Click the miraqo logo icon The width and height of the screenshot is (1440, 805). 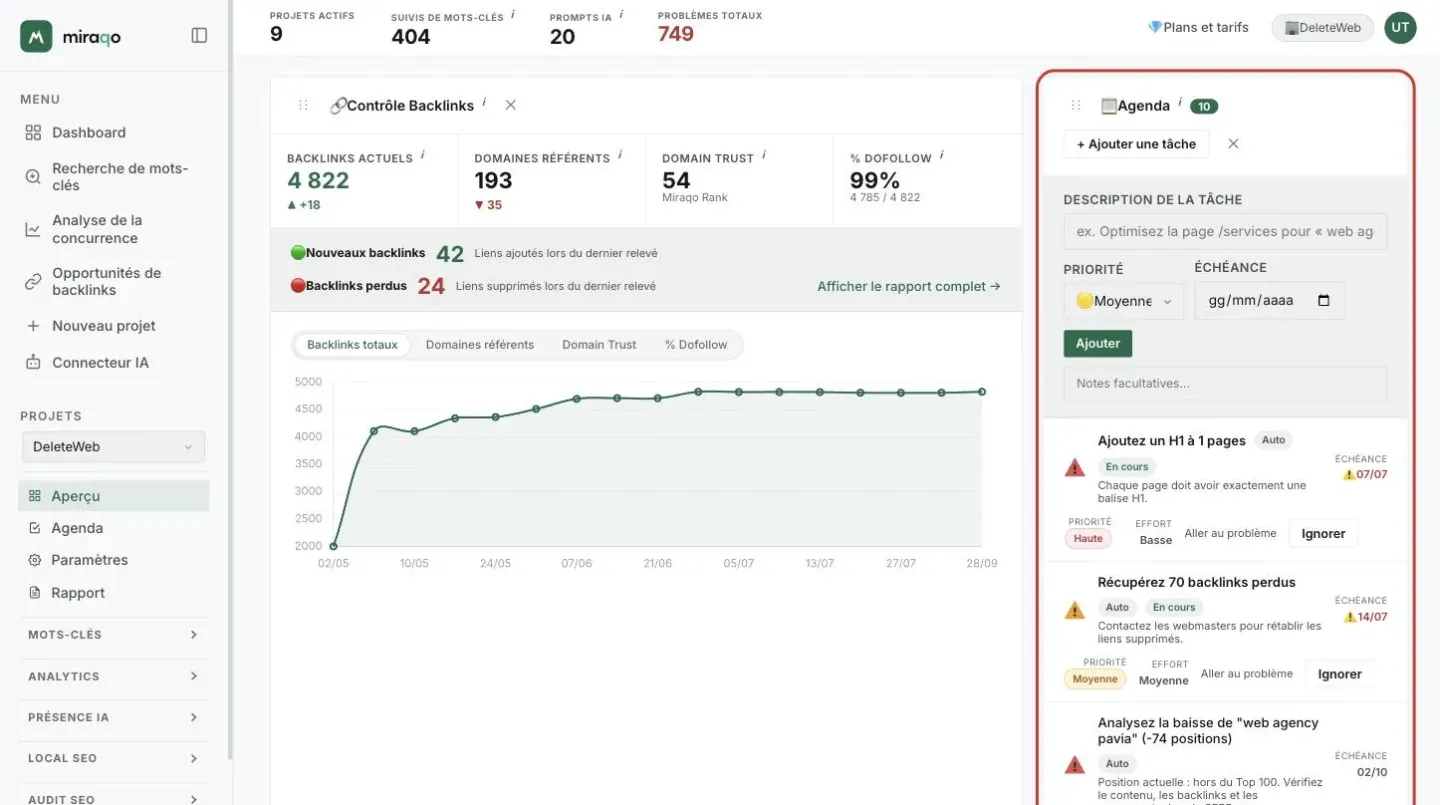[x=36, y=36]
